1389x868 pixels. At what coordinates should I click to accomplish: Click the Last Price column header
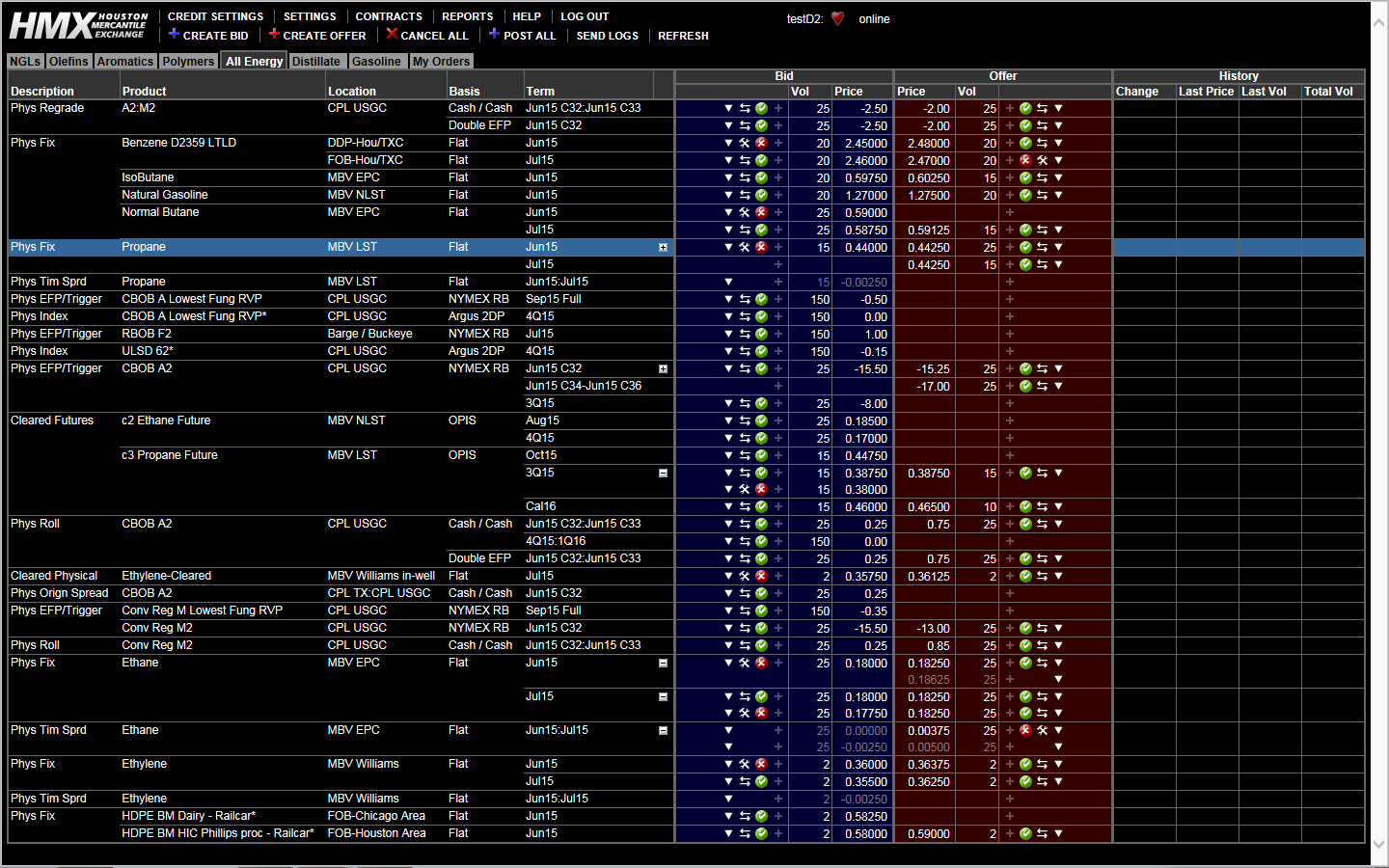pos(1206,92)
